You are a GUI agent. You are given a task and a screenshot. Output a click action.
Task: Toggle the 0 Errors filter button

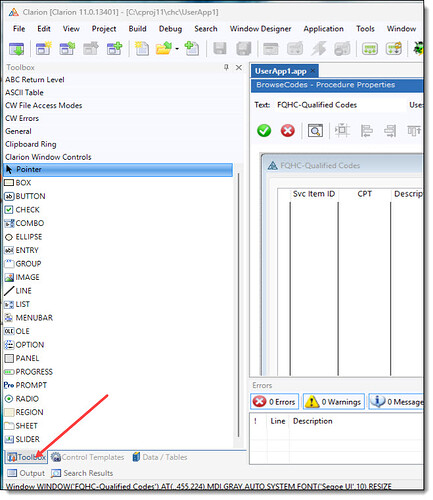click(x=275, y=402)
